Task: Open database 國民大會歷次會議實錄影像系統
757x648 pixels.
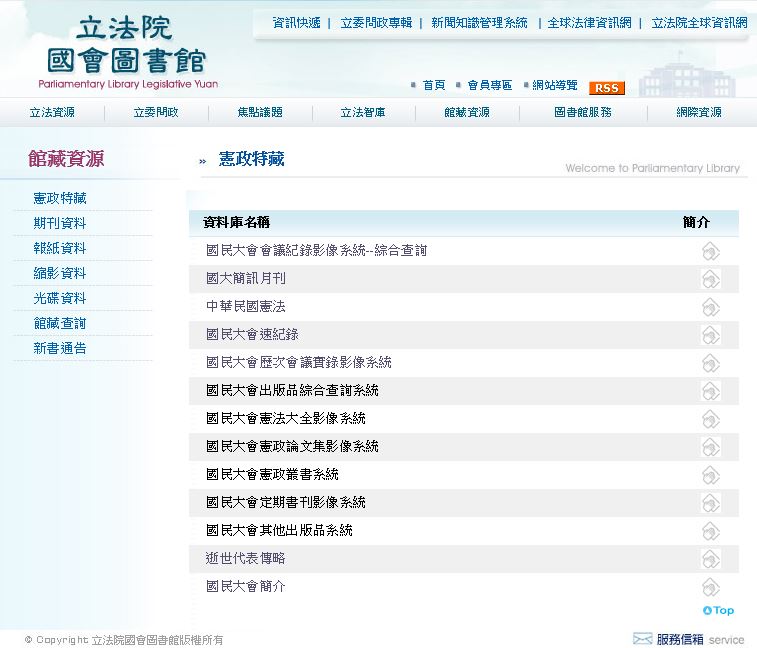Action: pyautogui.click(x=298, y=363)
